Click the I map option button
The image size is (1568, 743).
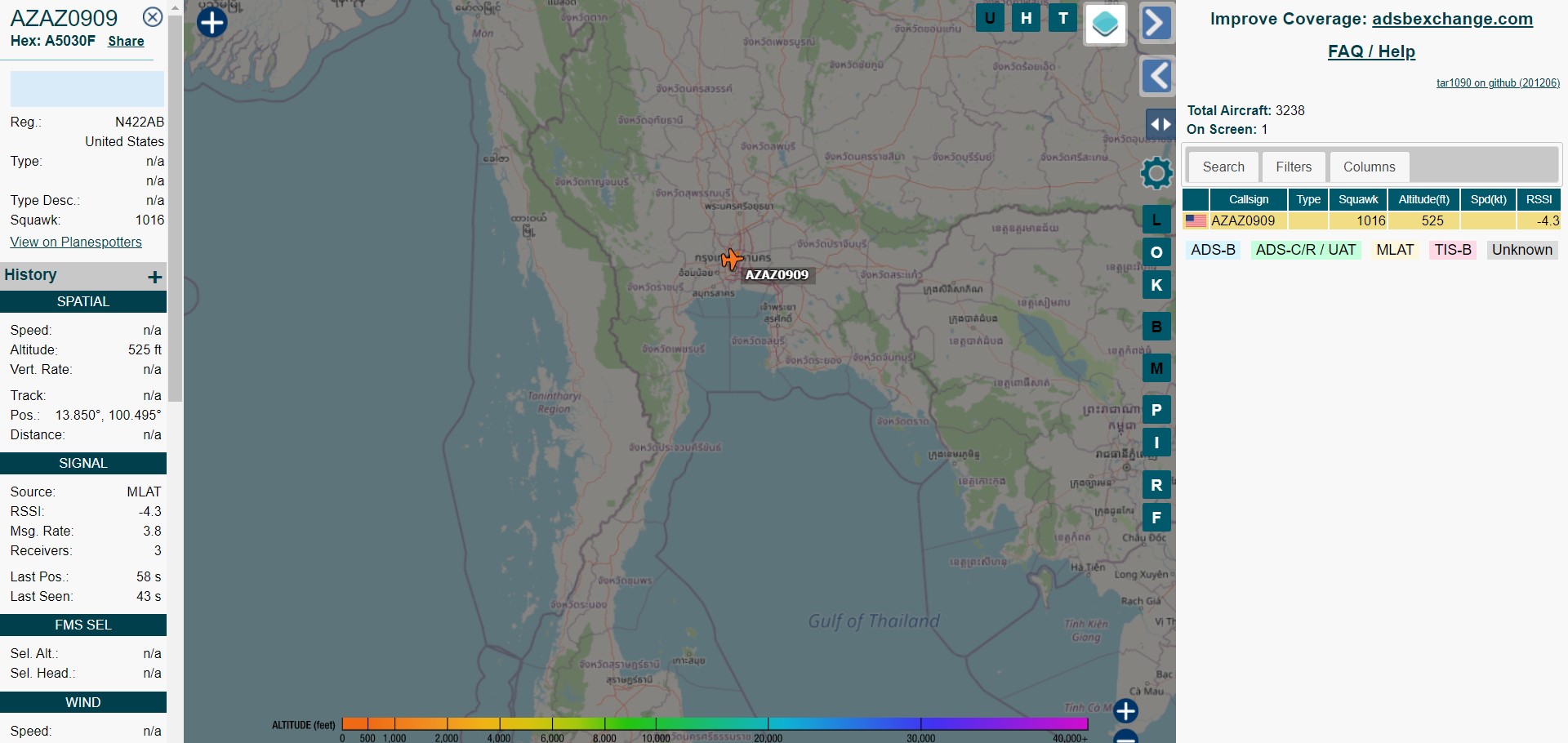point(1156,443)
